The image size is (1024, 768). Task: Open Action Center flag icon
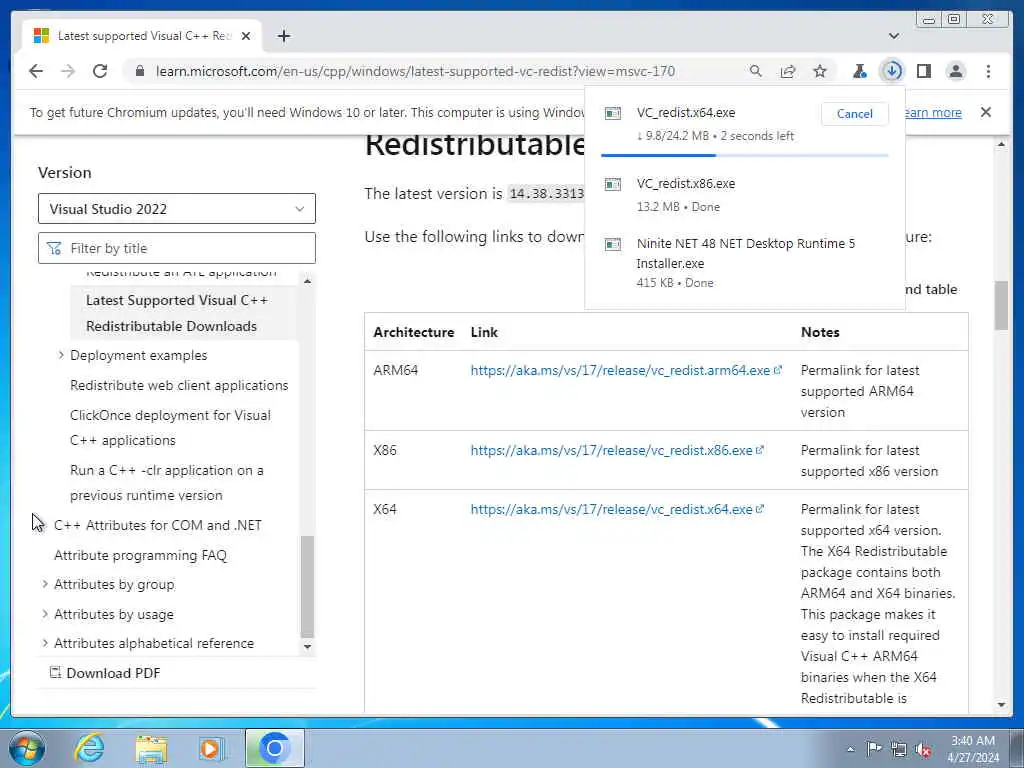pos(874,748)
